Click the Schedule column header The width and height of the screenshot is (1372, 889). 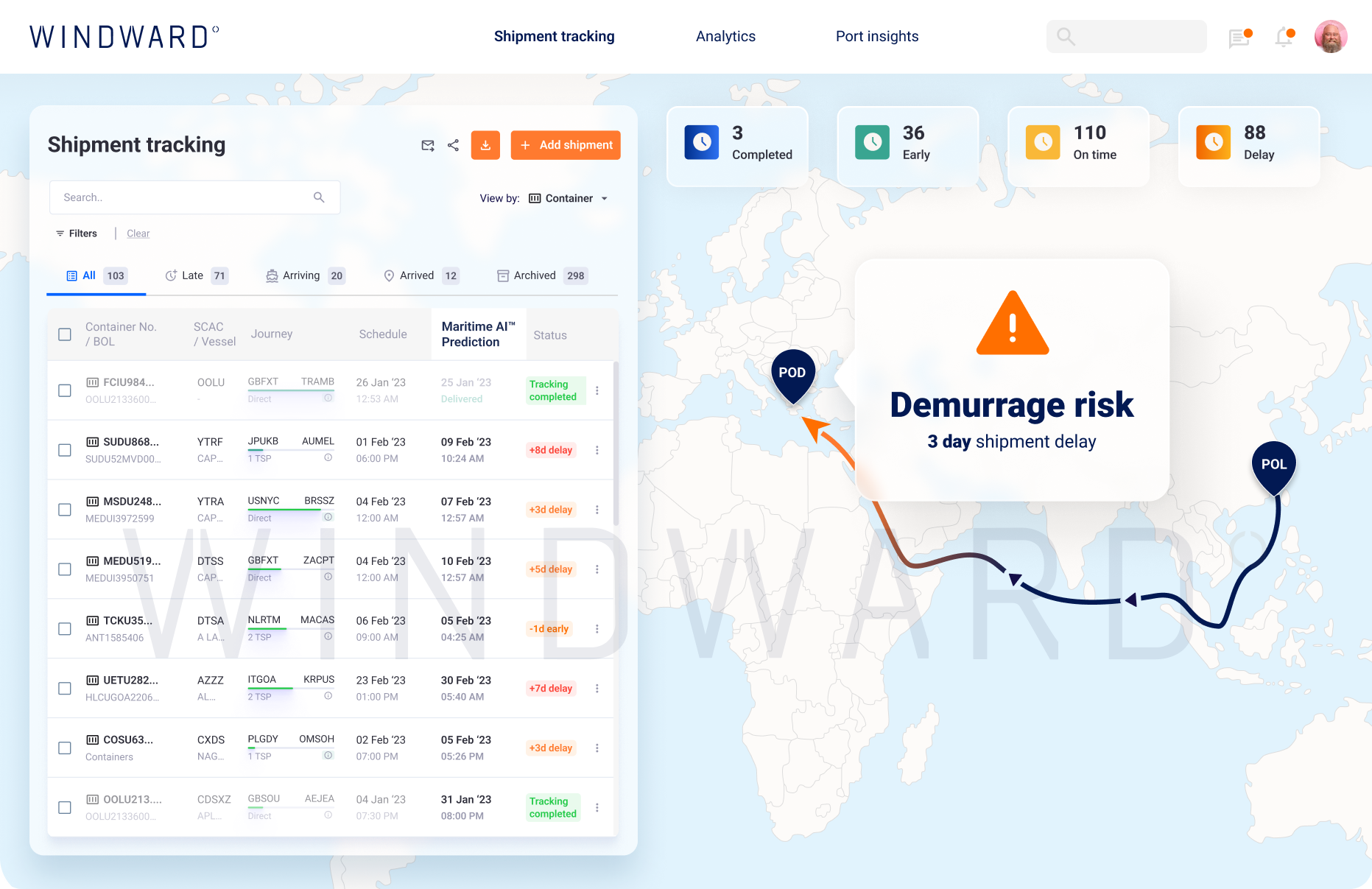(x=383, y=334)
